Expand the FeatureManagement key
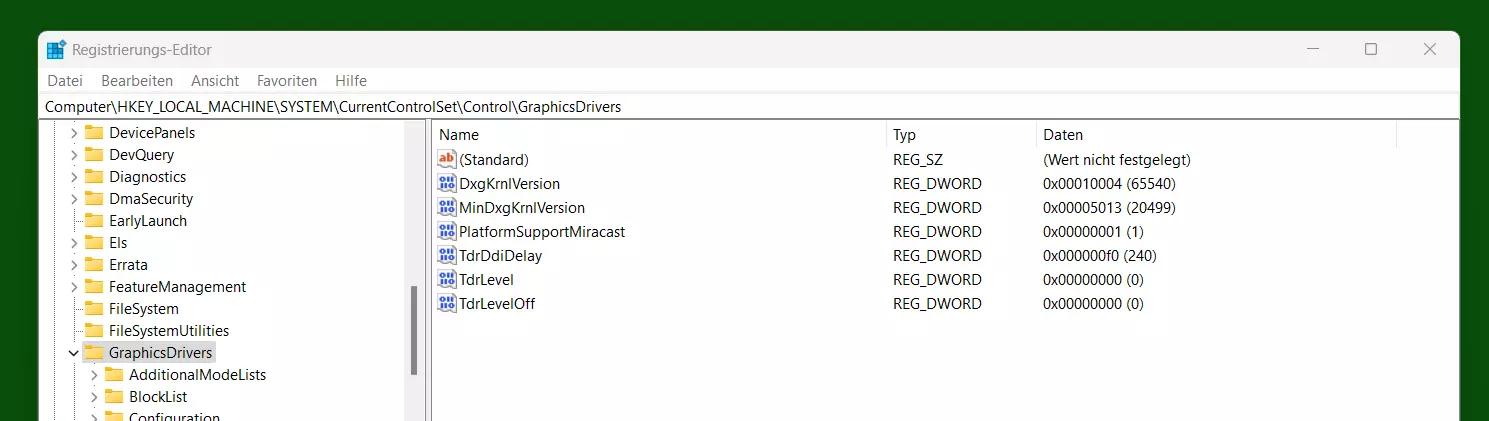The height and width of the screenshot is (421, 1489). click(x=73, y=287)
